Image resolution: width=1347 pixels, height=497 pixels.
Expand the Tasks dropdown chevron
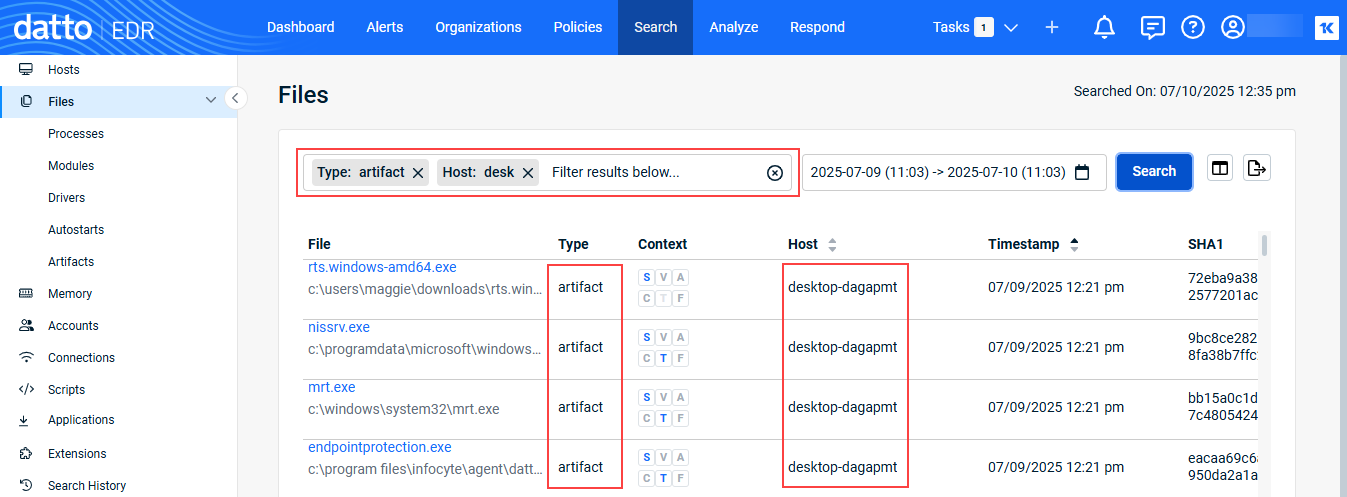tap(1011, 28)
